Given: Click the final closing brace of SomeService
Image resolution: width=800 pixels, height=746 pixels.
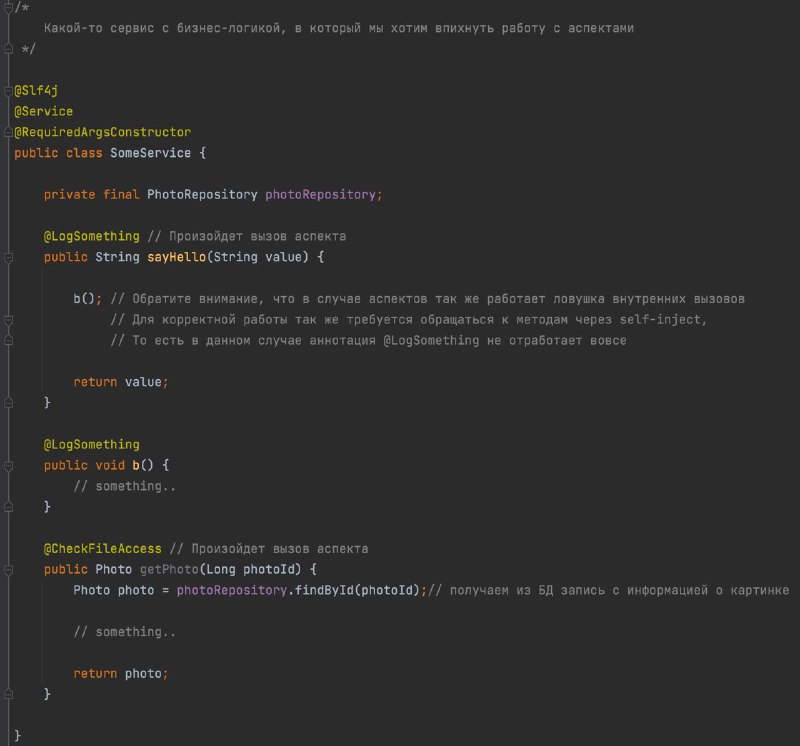Looking at the screenshot, I should [x=17, y=735].
